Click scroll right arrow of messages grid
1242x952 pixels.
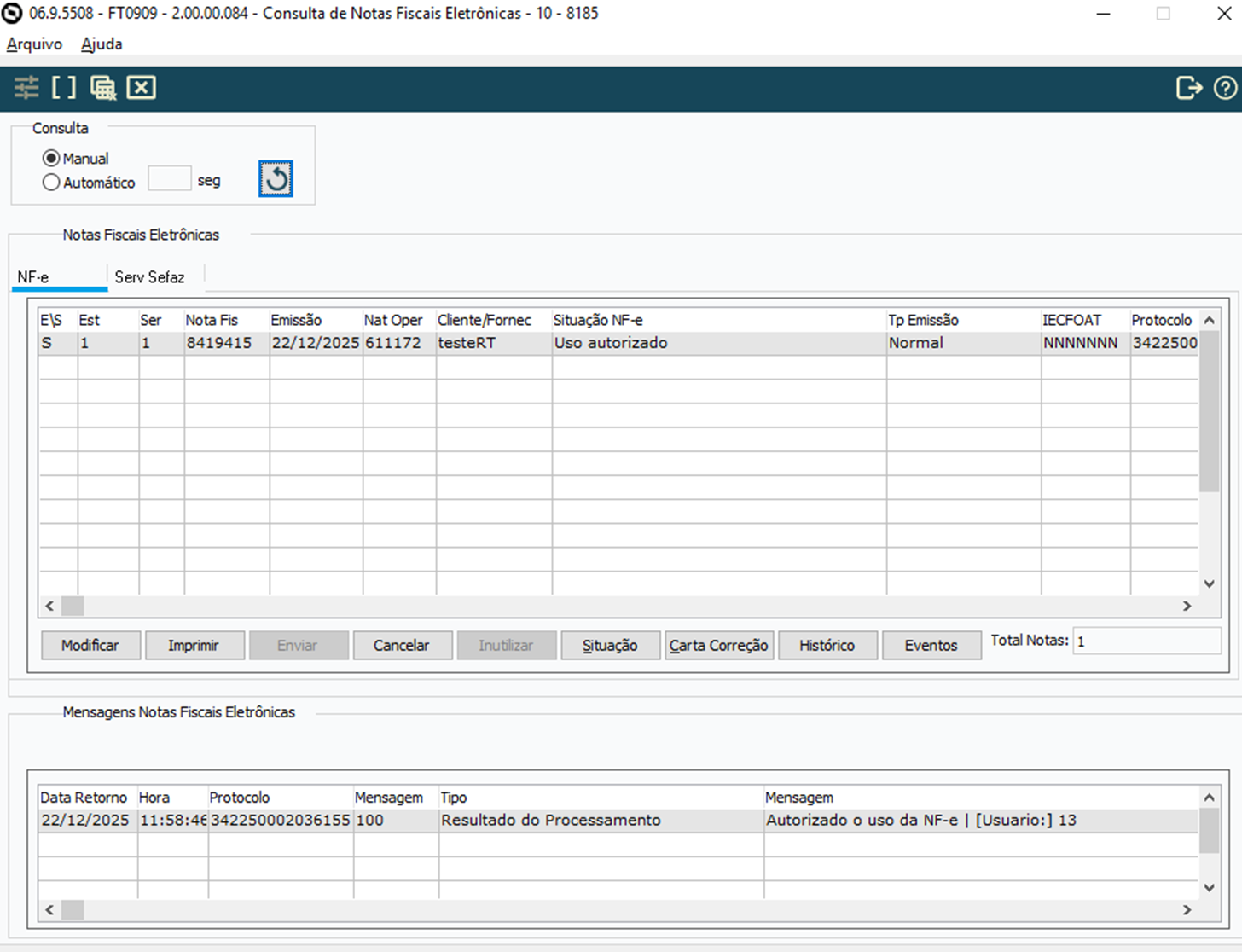pyautogui.click(x=1187, y=910)
